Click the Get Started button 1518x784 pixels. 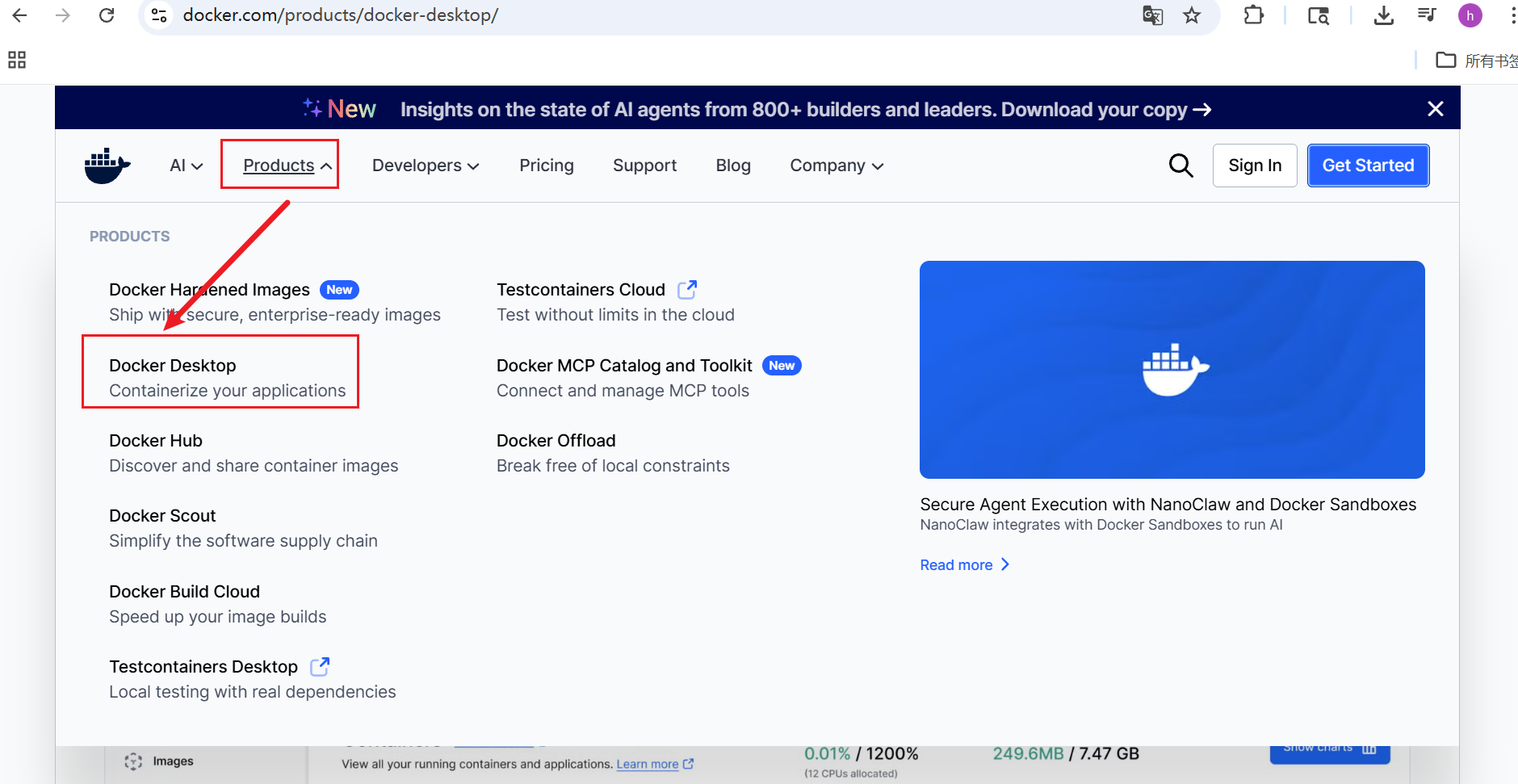click(1368, 166)
